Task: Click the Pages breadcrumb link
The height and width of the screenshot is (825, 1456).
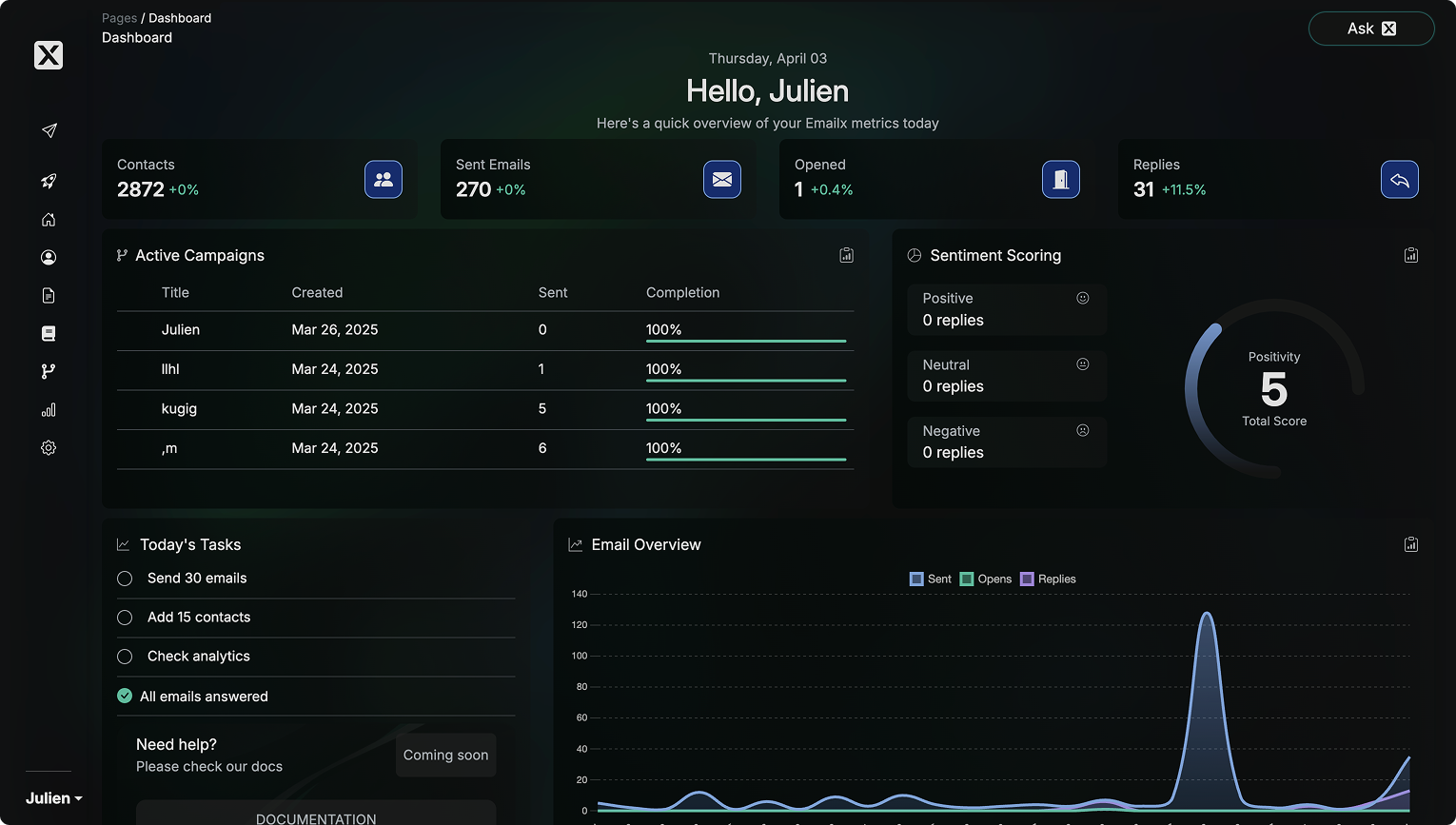Action: [x=119, y=18]
